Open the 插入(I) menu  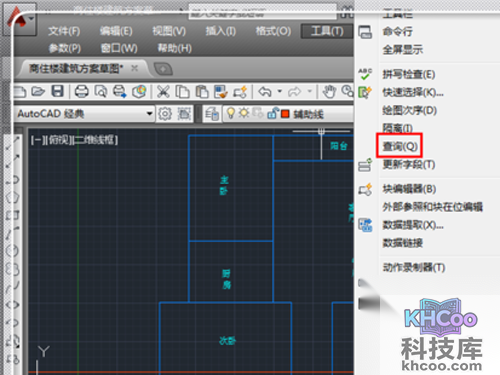point(221,31)
